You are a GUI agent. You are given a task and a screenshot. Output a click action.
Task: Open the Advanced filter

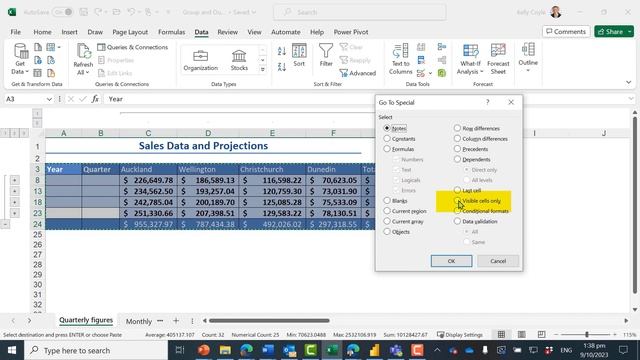pos(358,73)
